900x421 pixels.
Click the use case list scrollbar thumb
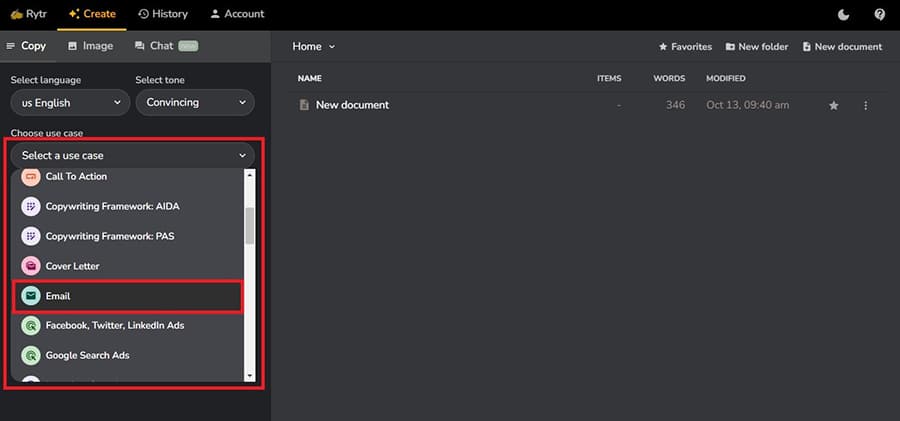point(249,226)
